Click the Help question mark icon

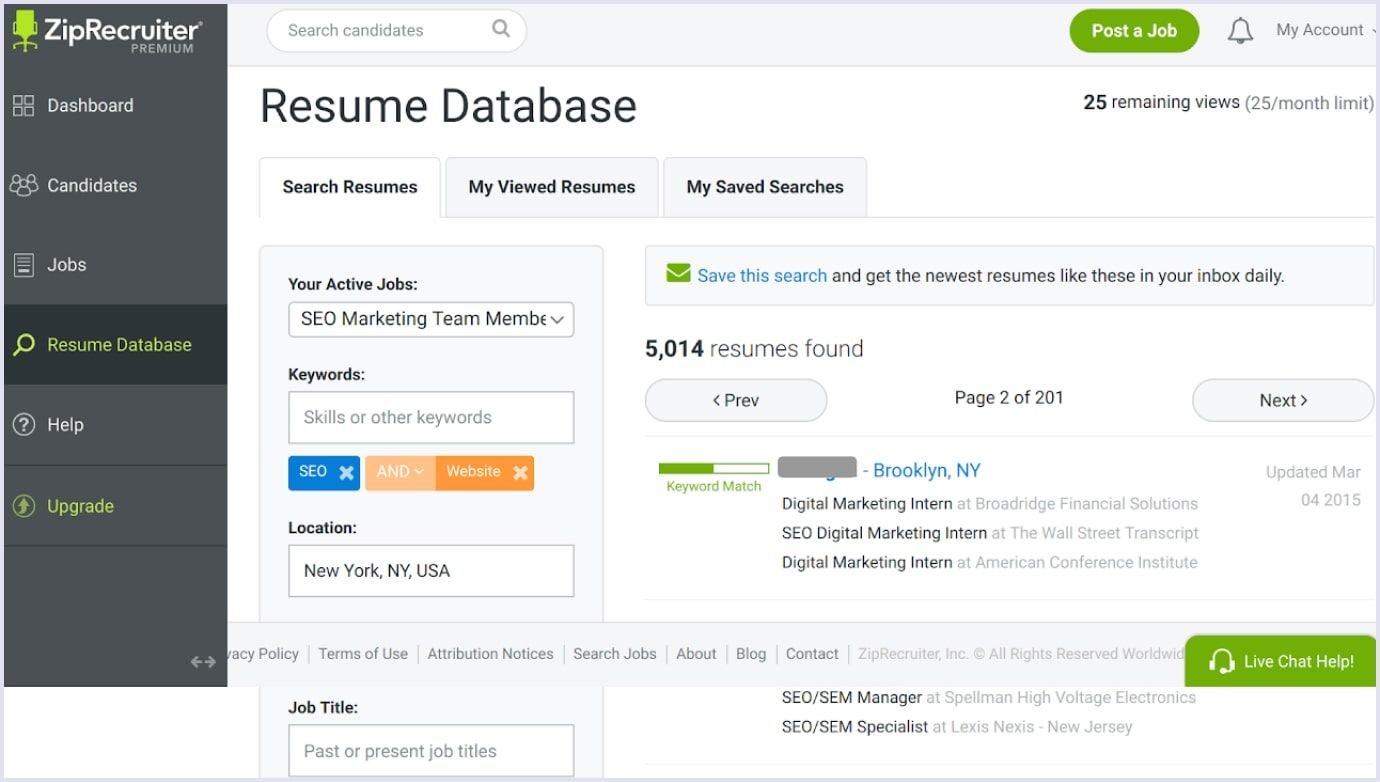tap(23, 425)
